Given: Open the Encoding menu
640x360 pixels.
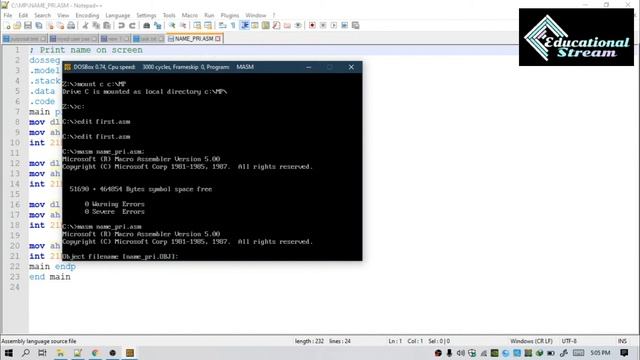Looking at the screenshot, I should click(x=87, y=15).
